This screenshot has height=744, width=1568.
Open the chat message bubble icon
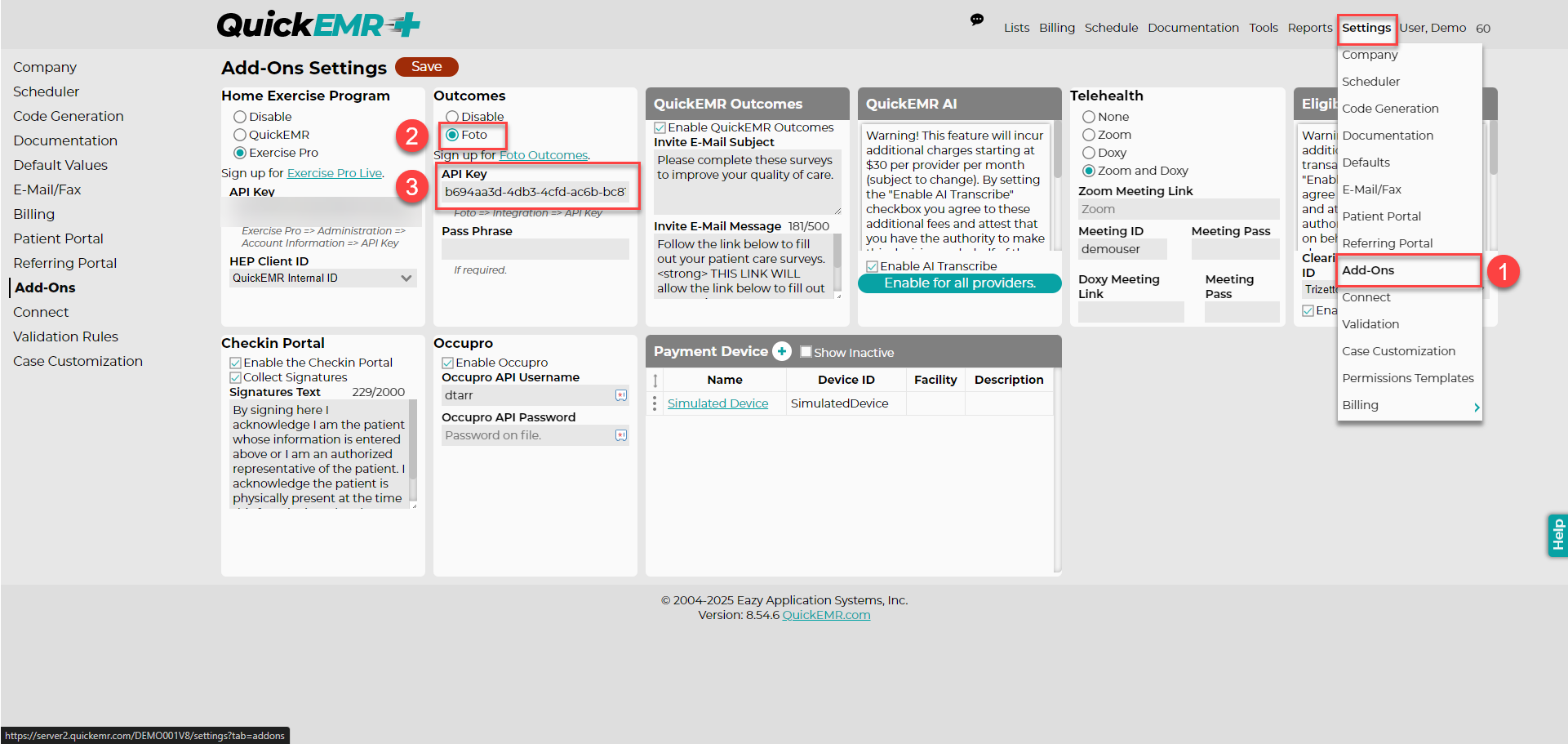pyautogui.click(x=976, y=20)
